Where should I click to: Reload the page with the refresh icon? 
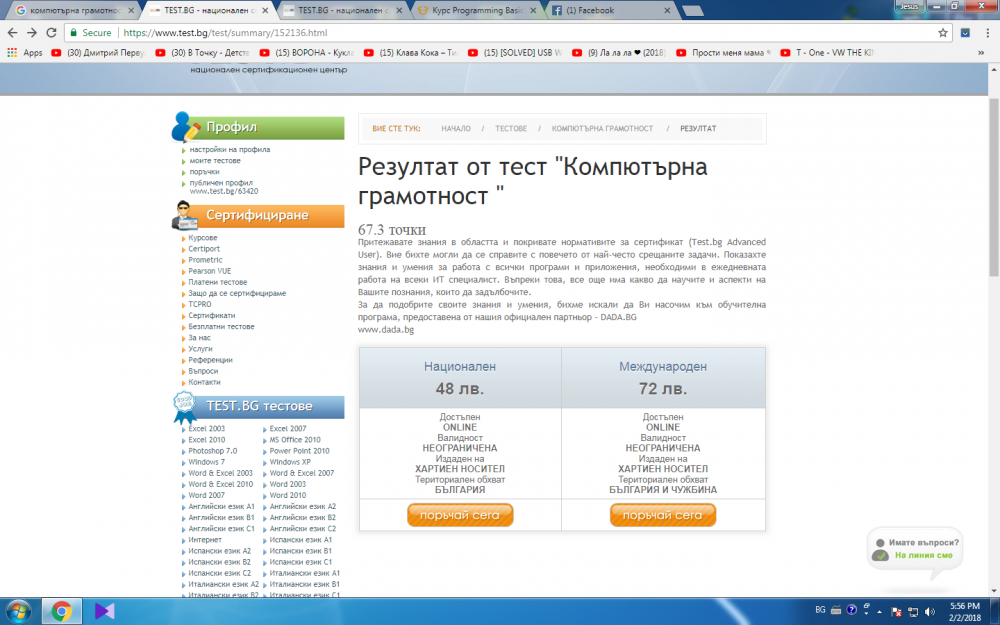point(52,33)
